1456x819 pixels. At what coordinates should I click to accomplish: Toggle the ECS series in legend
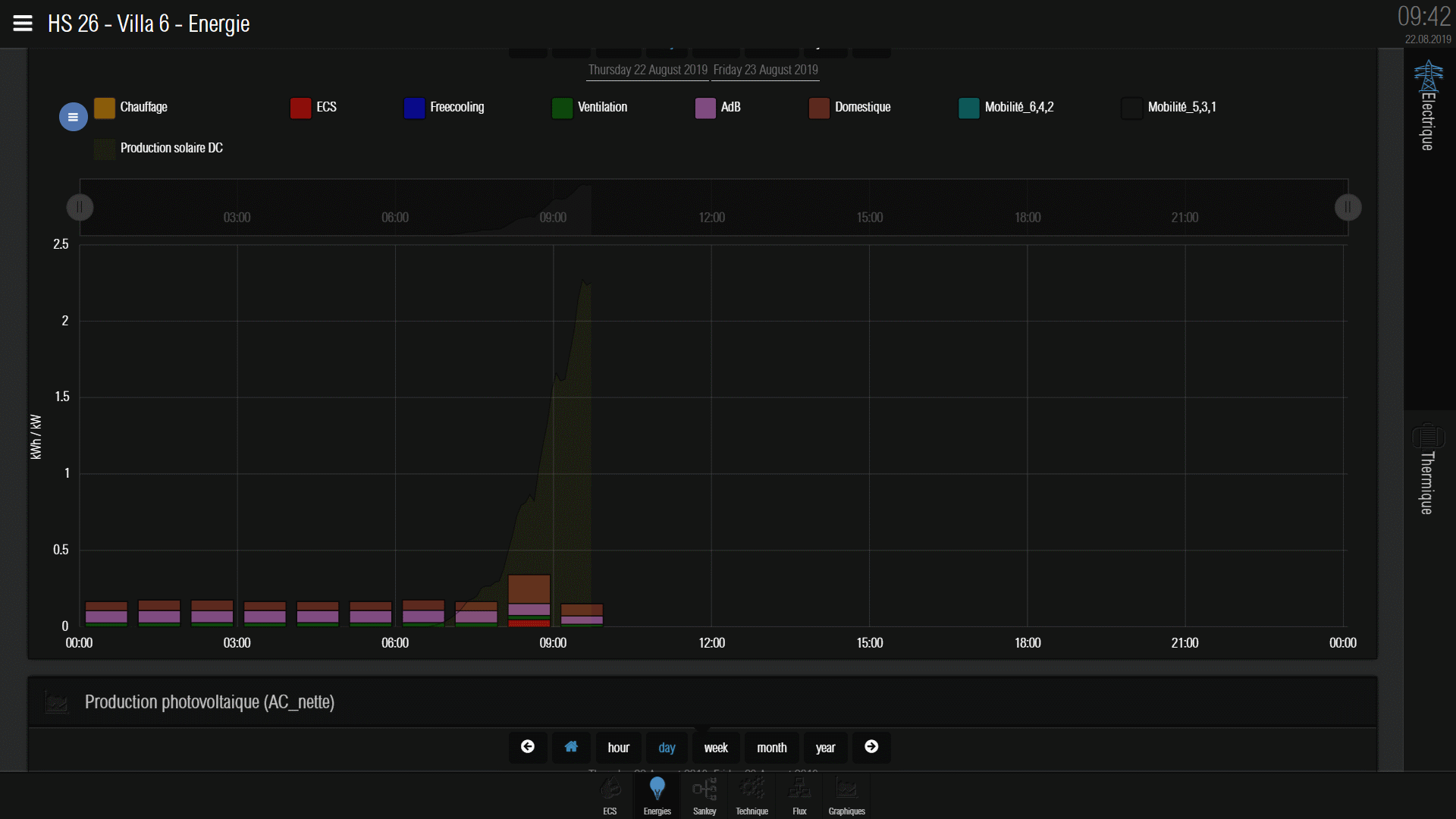tap(314, 108)
